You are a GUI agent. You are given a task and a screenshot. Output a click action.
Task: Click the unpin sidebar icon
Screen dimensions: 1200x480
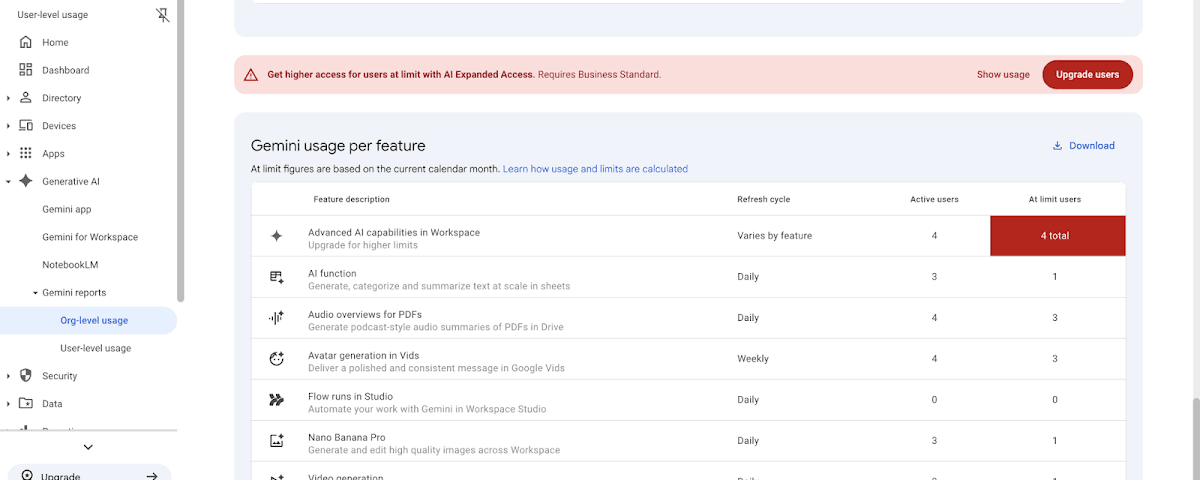point(163,15)
